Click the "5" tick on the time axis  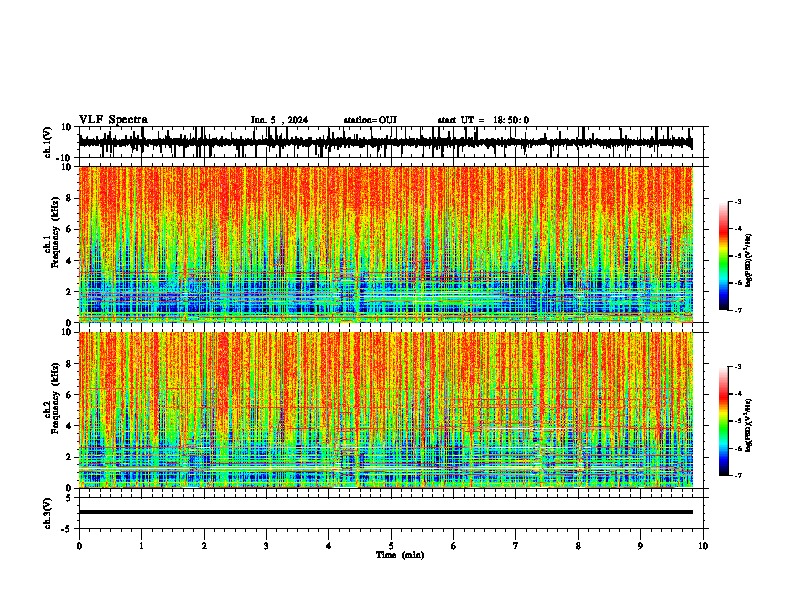tap(391, 546)
